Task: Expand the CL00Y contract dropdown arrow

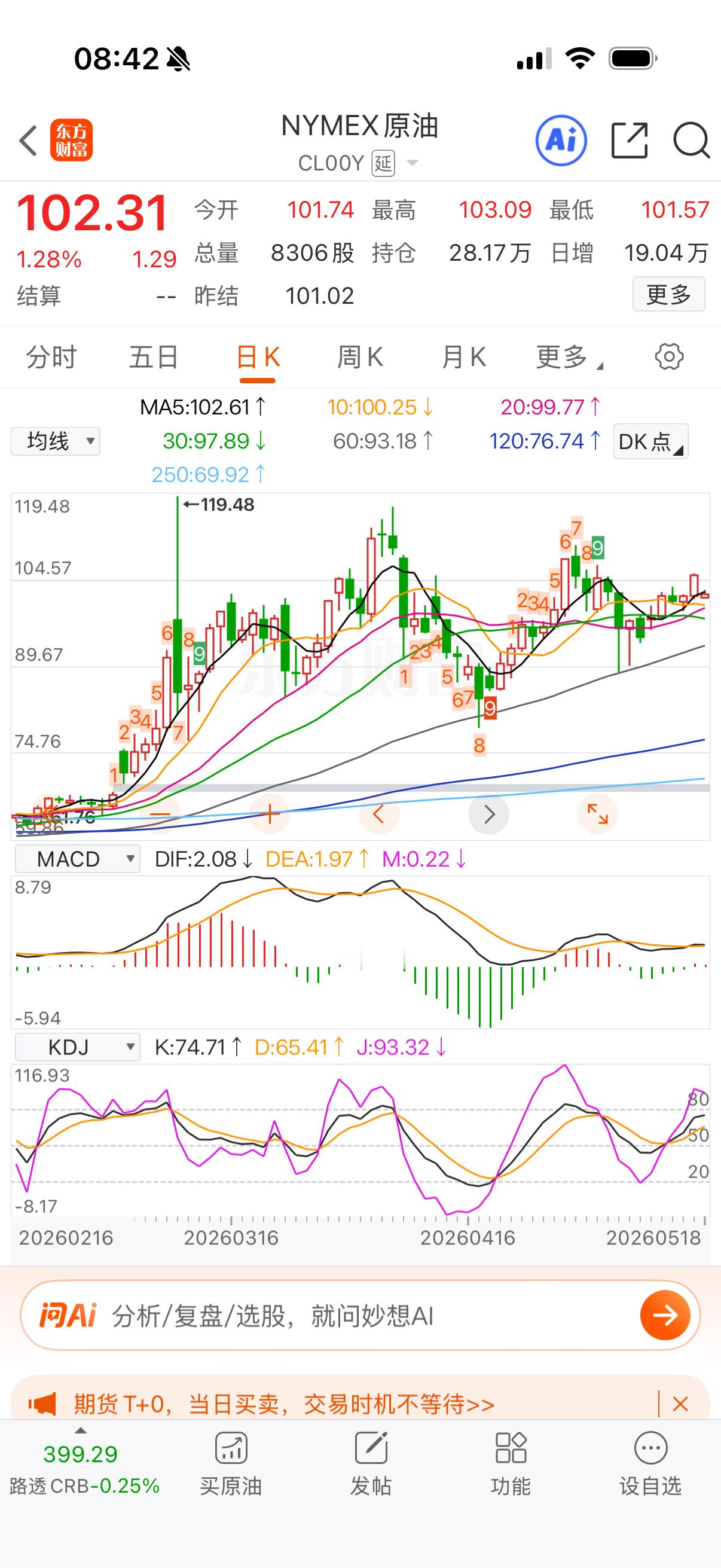Action: point(412,163)
